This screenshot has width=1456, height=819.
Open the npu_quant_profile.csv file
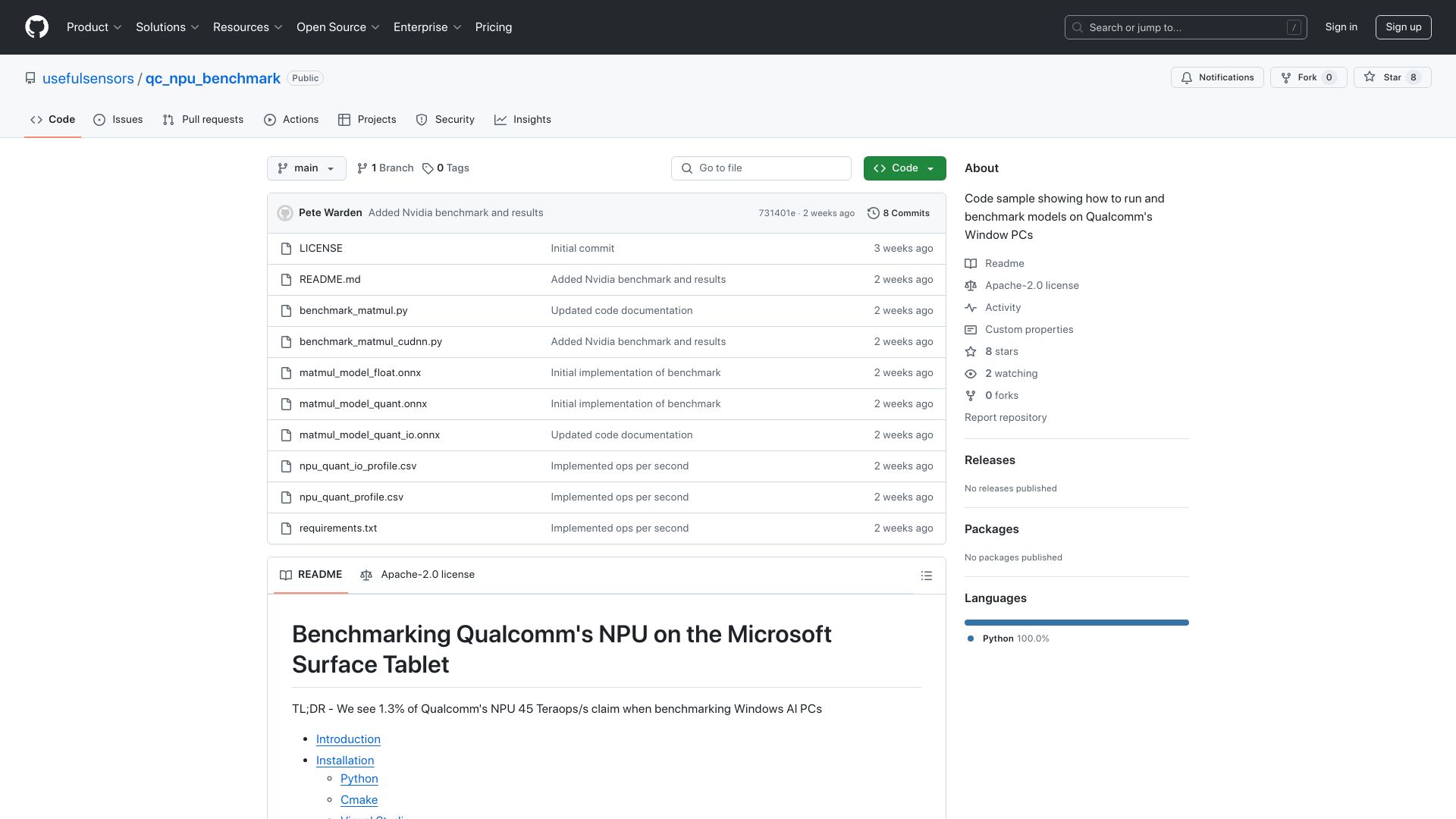tap(351, 497)
